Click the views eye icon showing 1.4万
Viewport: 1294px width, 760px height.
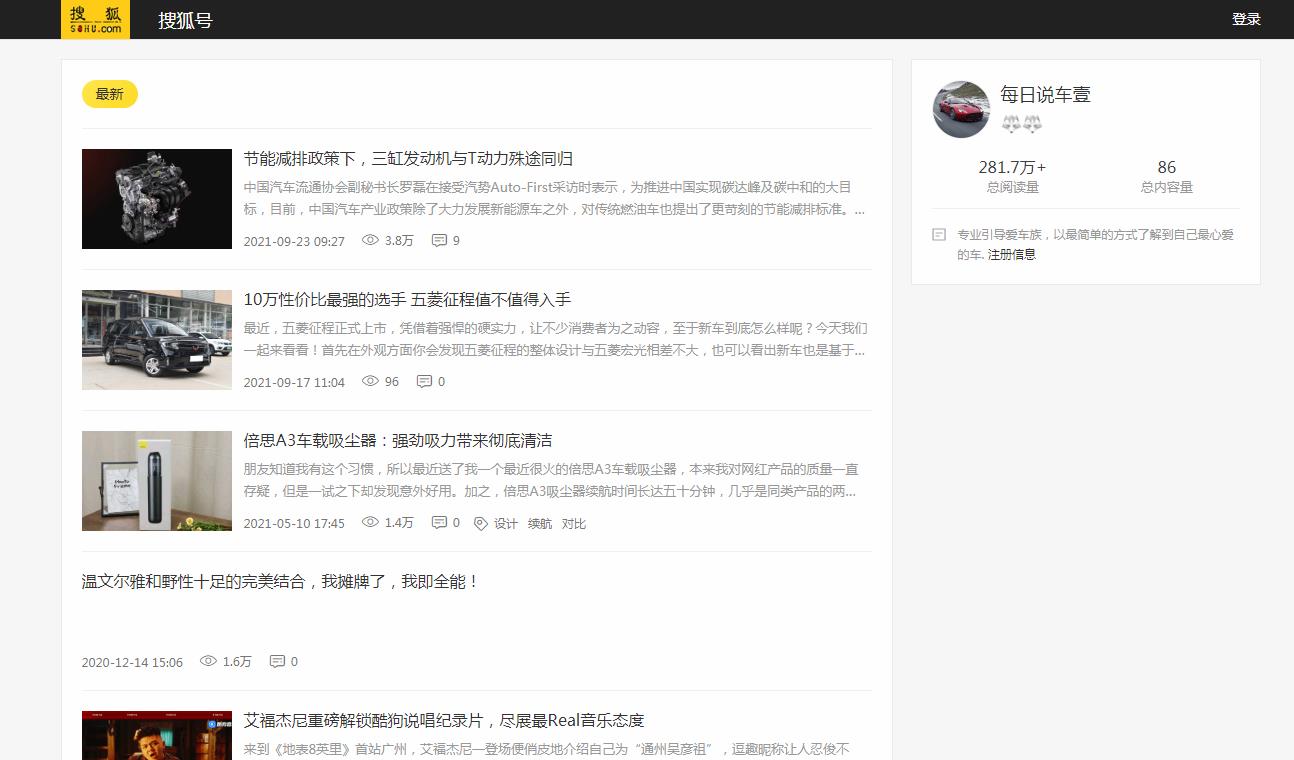point(370,522)
